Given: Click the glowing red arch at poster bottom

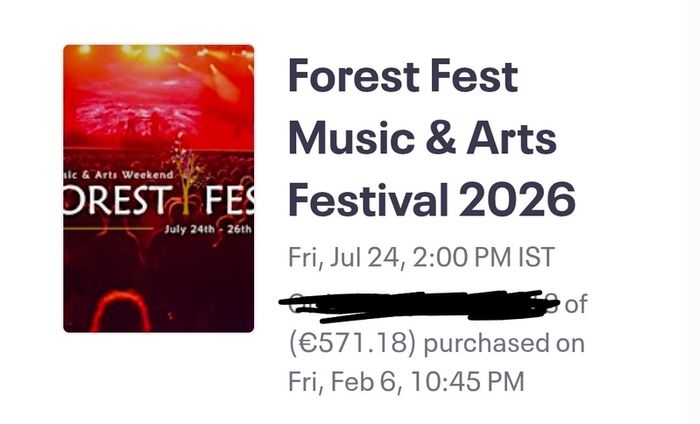Looking at the screenshot, I should pos(119,310).
